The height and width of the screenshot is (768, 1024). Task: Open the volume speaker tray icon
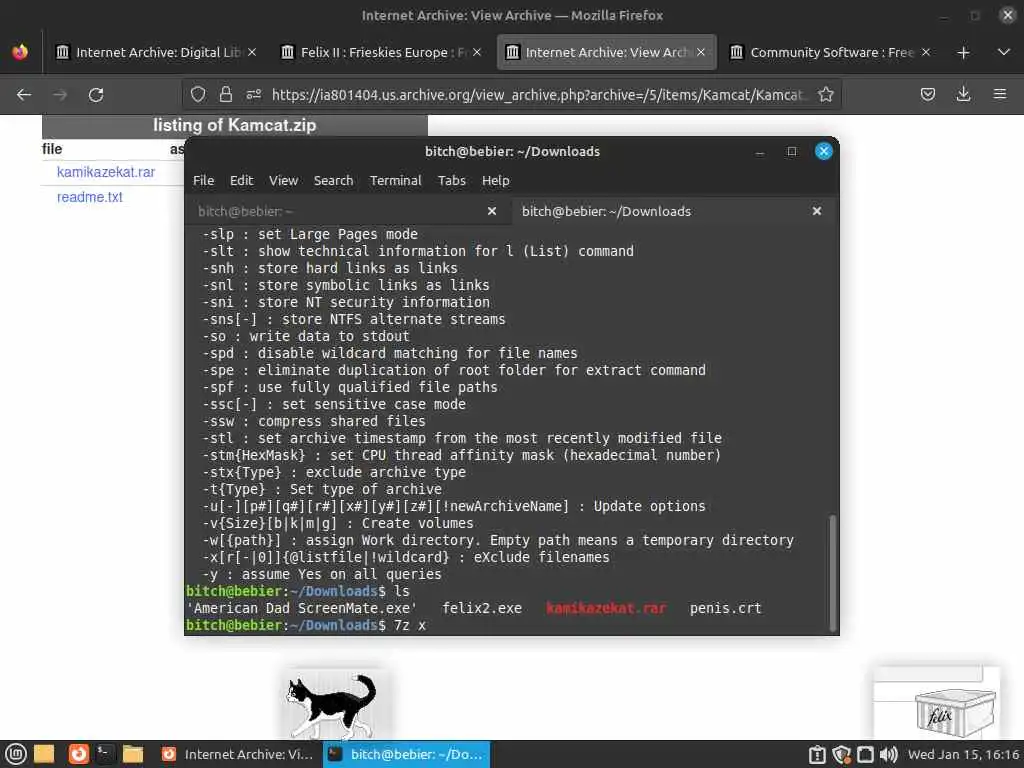click(888, 754)
